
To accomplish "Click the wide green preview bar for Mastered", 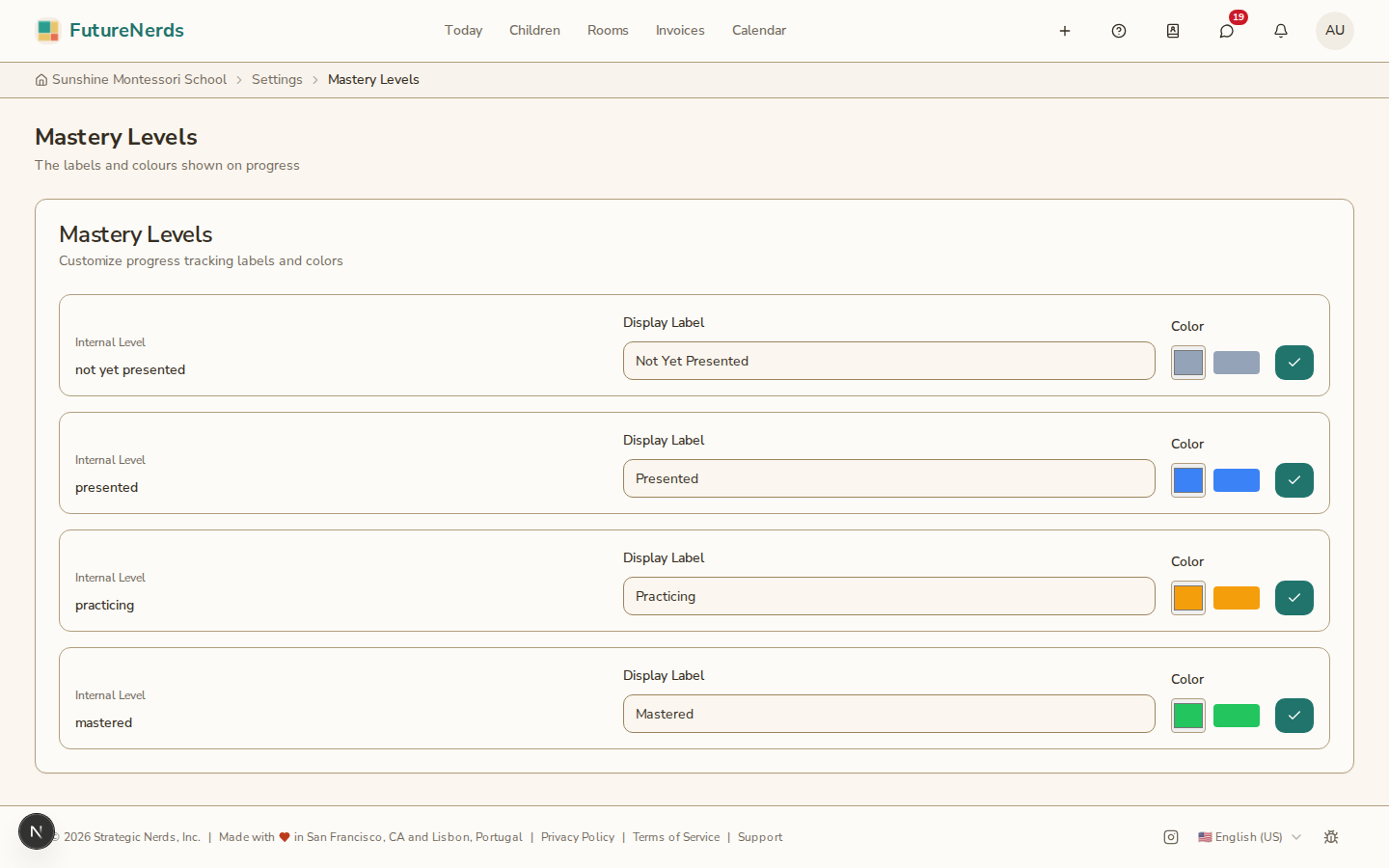I will tap(1237, 716).
